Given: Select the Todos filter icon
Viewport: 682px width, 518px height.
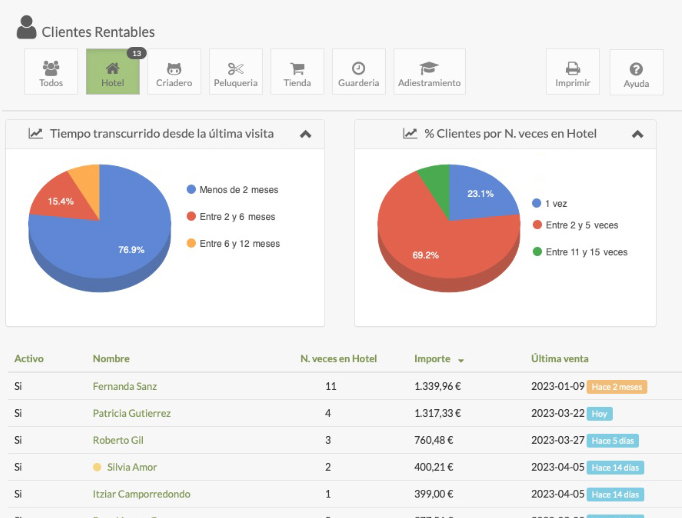Looking at the screenshot, I should point(50,72).
